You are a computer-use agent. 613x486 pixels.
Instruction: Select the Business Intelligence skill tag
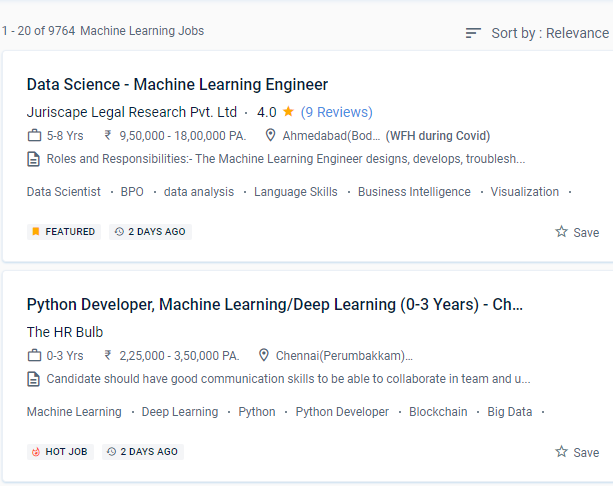414,192
